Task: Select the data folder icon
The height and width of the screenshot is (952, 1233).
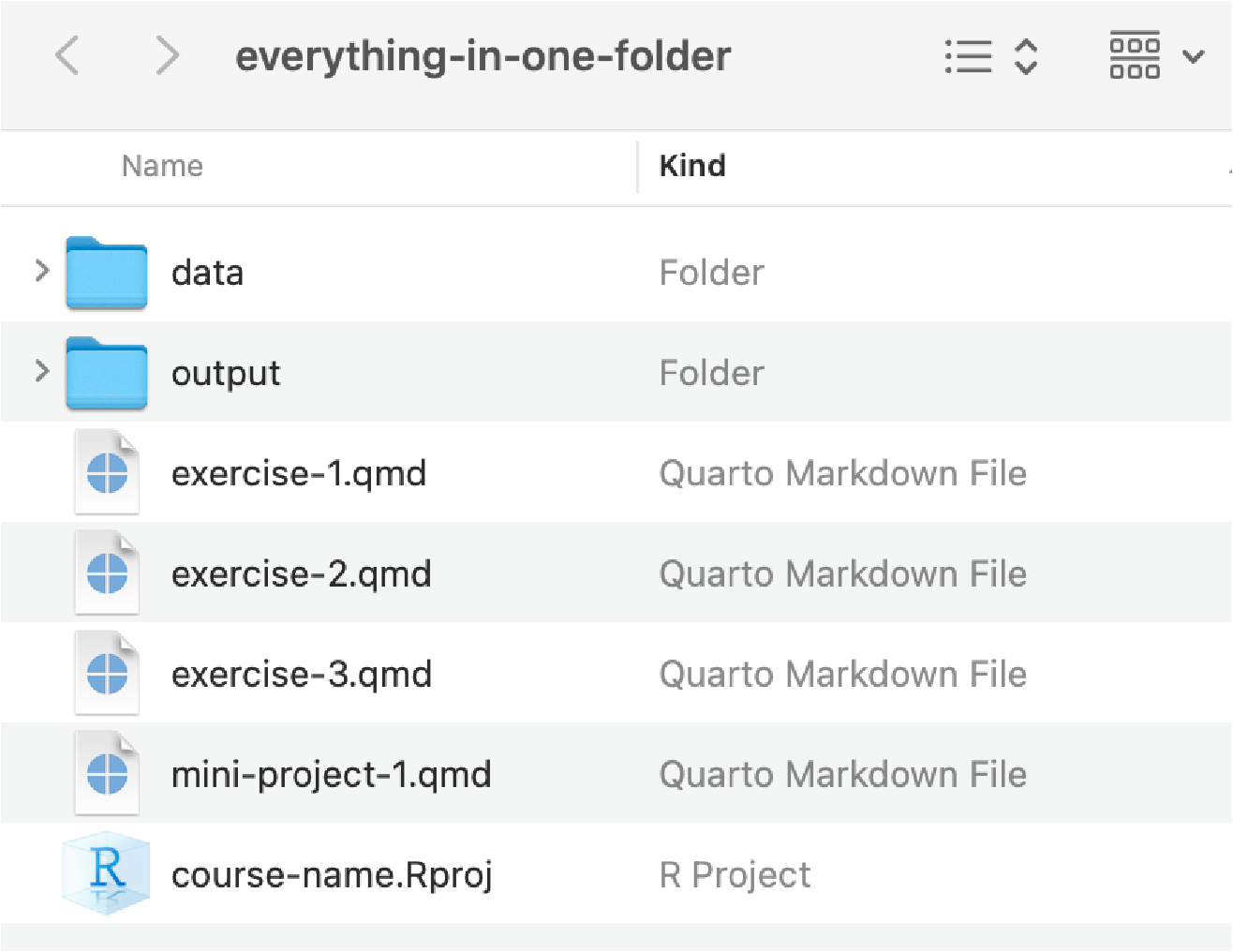Action: [107, 273]
